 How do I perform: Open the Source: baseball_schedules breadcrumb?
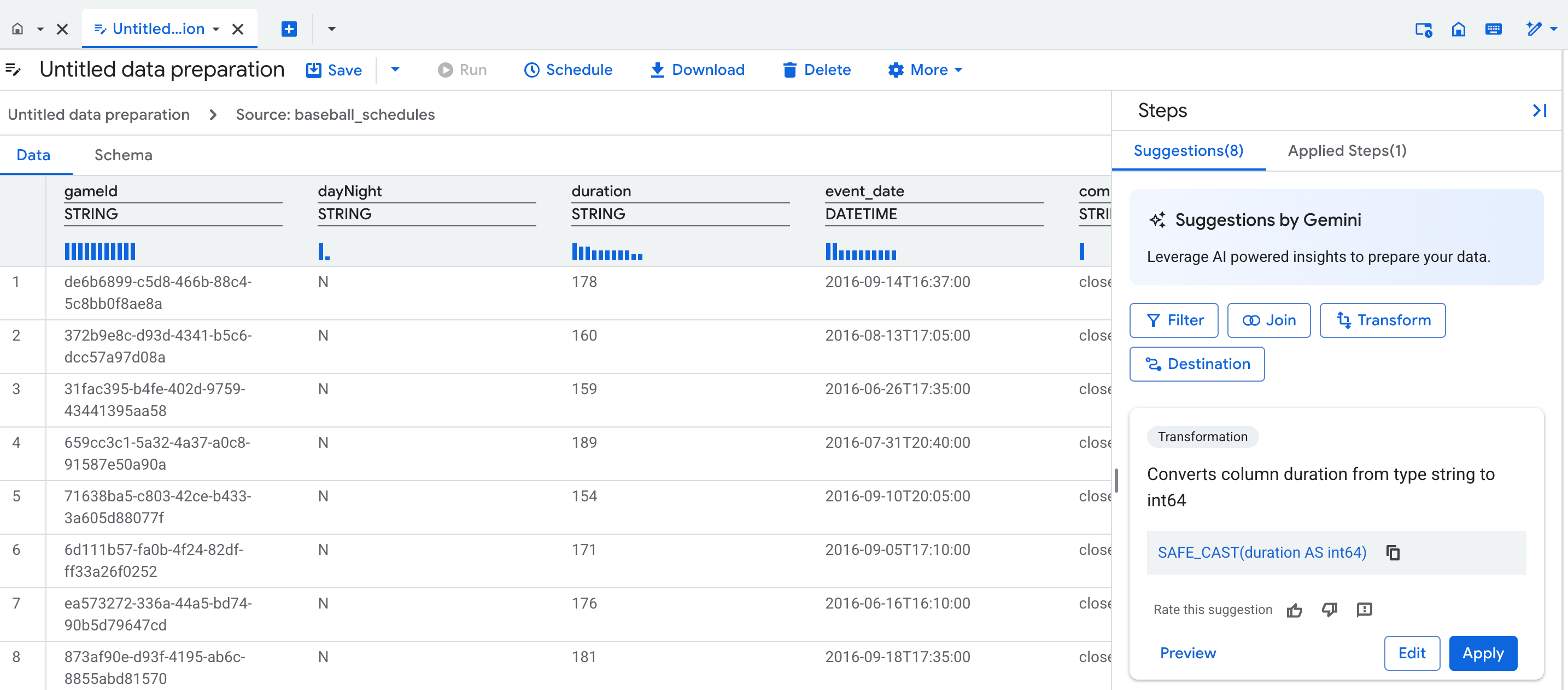click(x=335, y=114)
